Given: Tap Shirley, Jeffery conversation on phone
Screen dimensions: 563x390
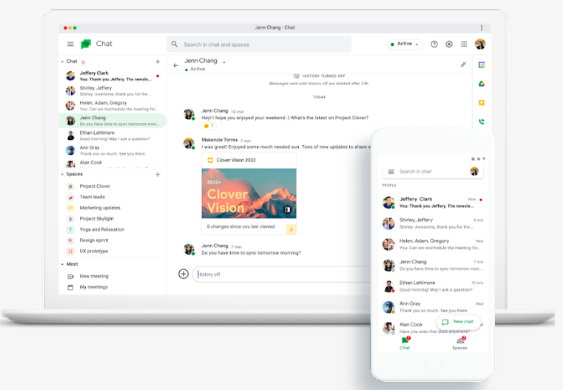Looking at the screenshot, I should pyautogui.click(x=432, y=223).
